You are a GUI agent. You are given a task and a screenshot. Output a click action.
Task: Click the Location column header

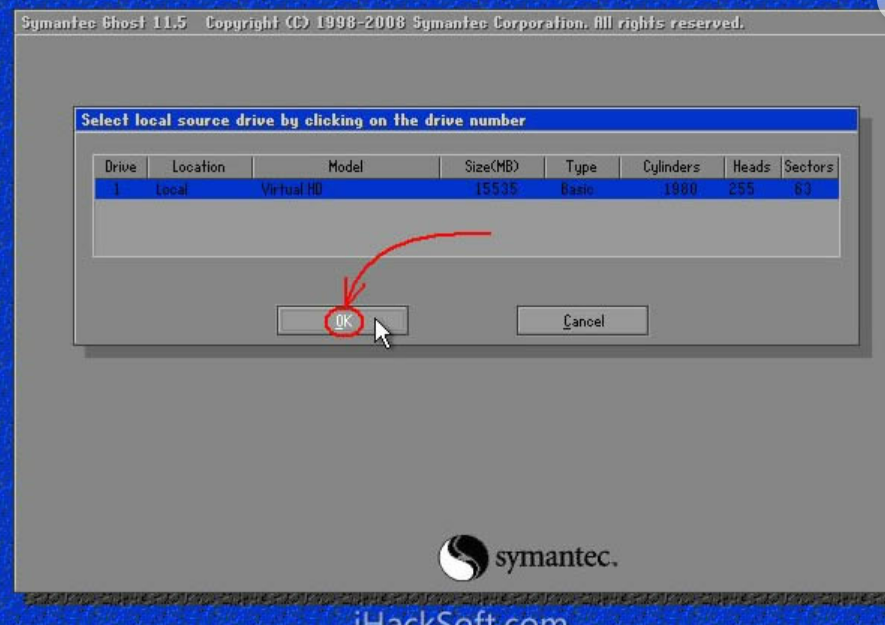198,167
